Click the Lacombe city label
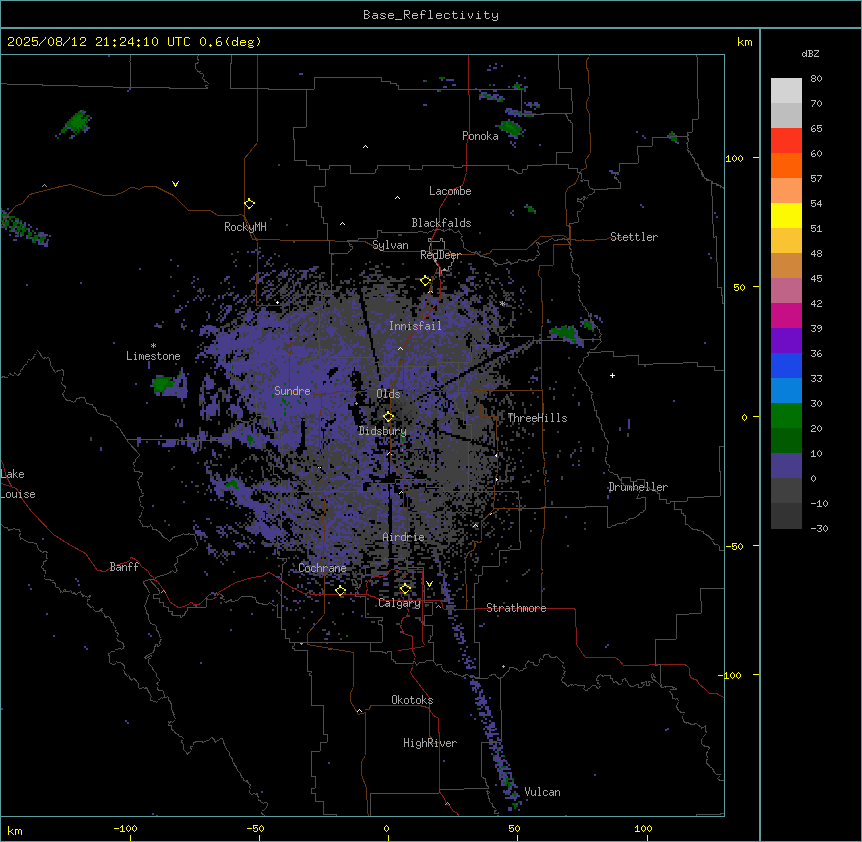The height and width of the screenshot is (842, 862). [450, 191]
